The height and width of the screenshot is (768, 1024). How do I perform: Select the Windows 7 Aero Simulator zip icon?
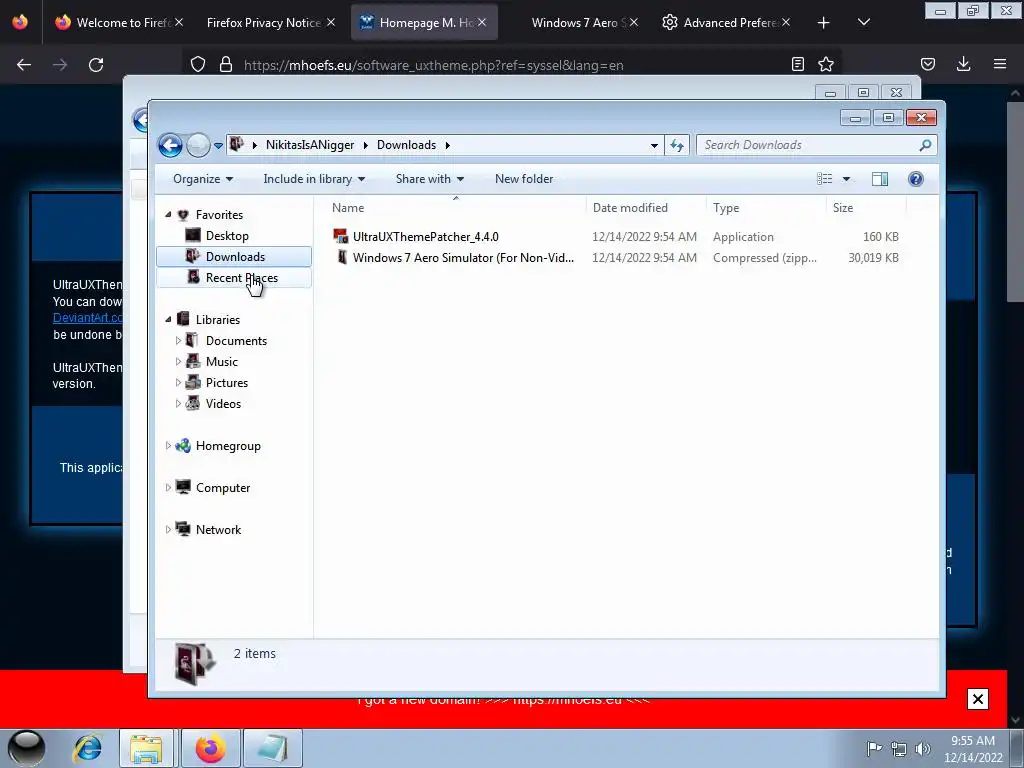tap(342, 257)
